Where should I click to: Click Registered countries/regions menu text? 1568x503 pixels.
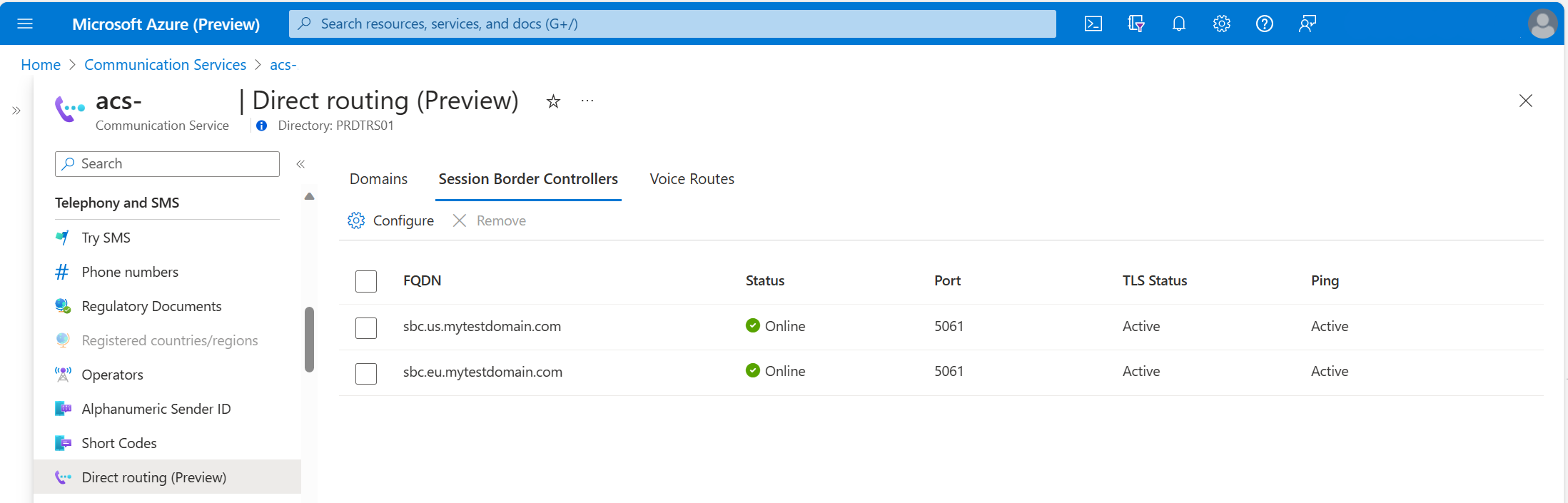(170, 340)
